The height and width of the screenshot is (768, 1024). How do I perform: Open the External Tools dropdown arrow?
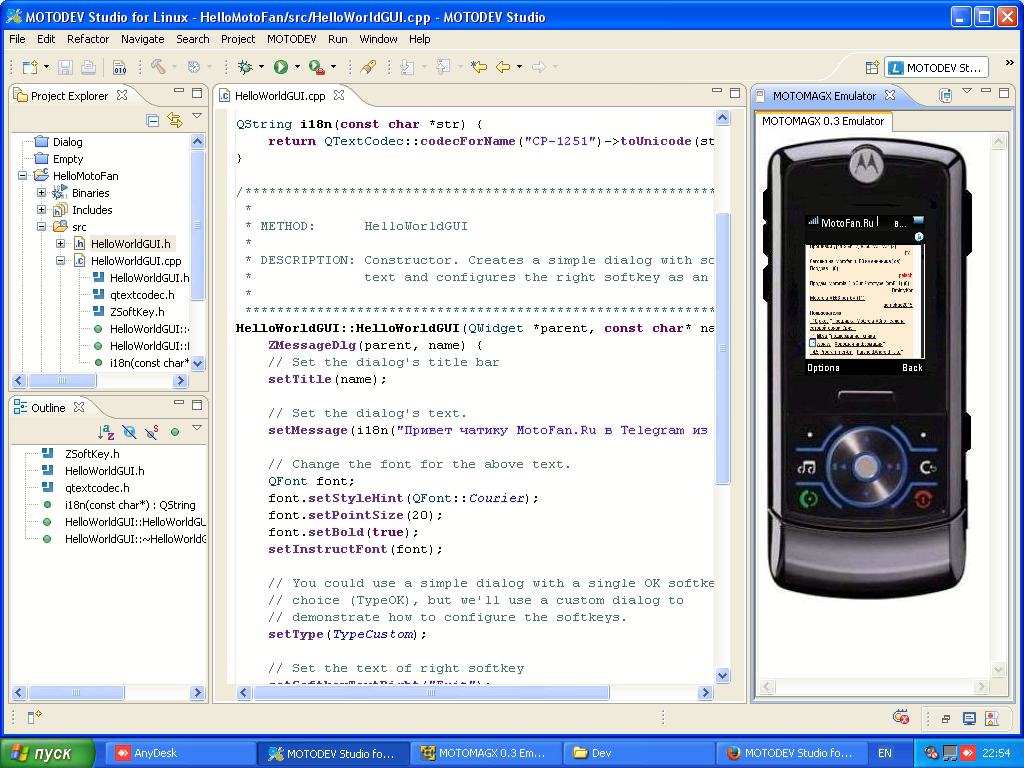pyautogui.click(x=333, y=67)
